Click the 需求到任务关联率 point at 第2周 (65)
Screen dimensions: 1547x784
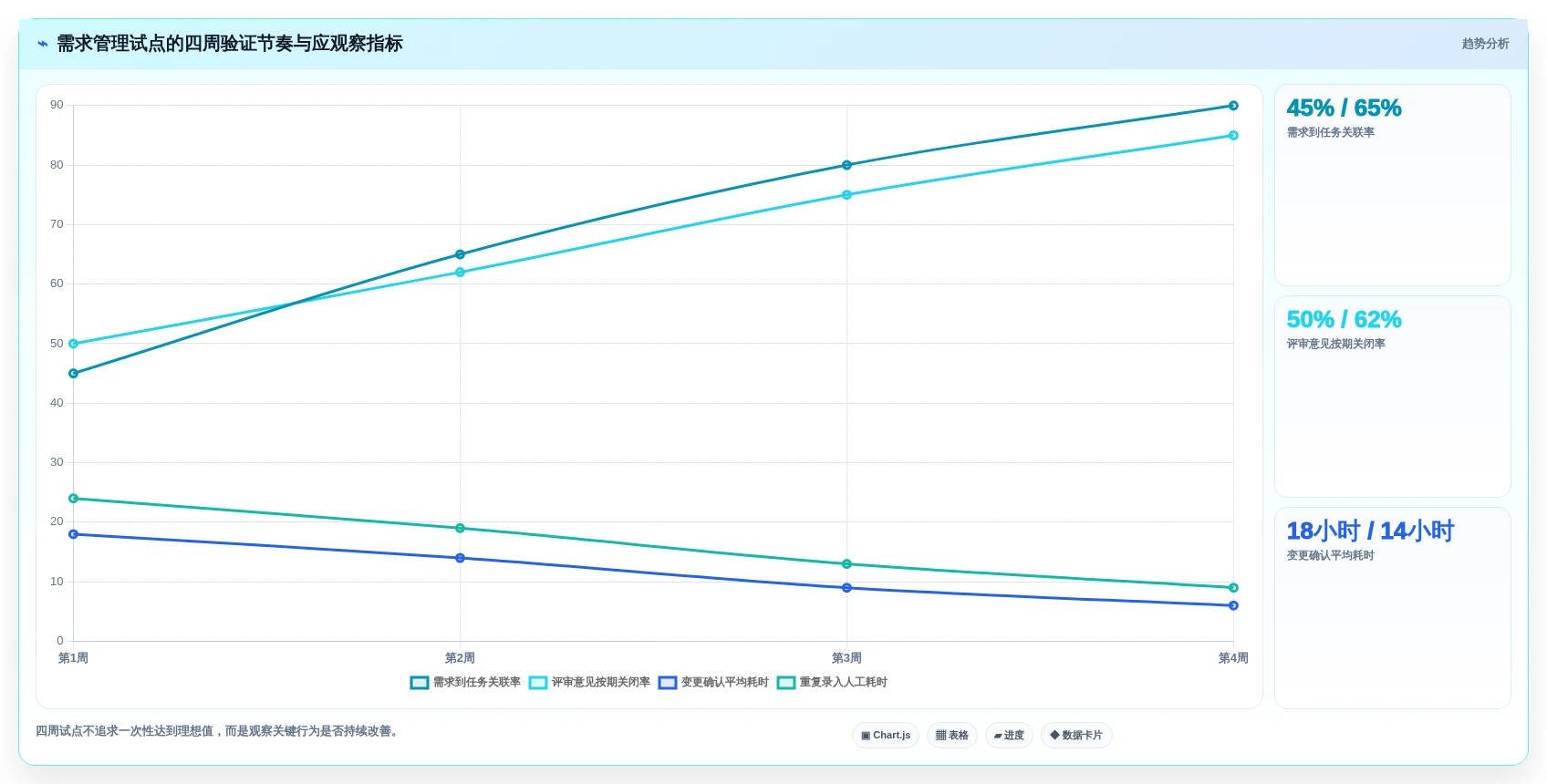pos(460,254)
